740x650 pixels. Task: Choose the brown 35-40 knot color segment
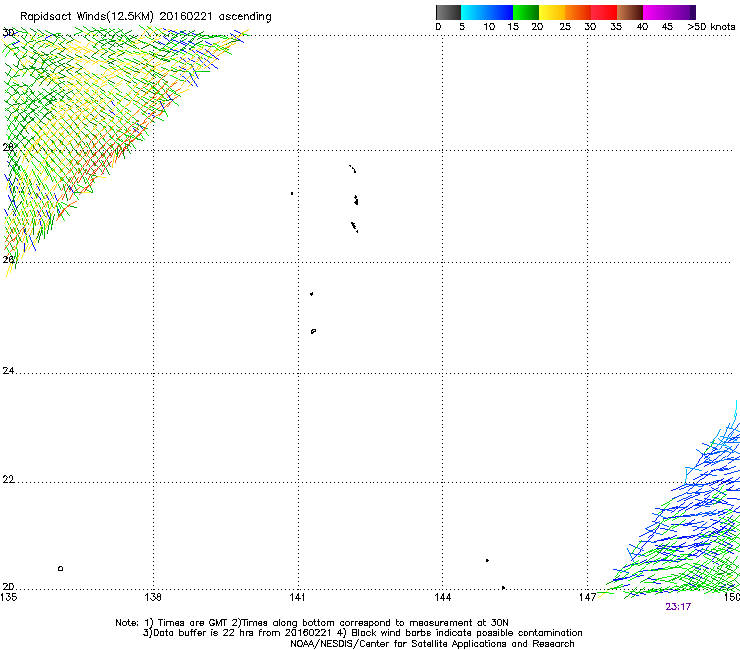(x=630, y=12)
